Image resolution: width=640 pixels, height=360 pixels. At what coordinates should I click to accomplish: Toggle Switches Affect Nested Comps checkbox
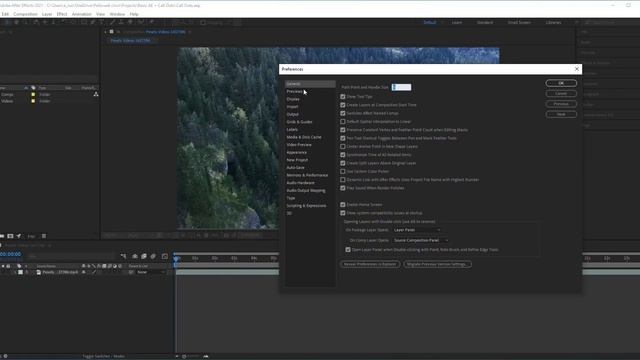click(x=343, y=113)
